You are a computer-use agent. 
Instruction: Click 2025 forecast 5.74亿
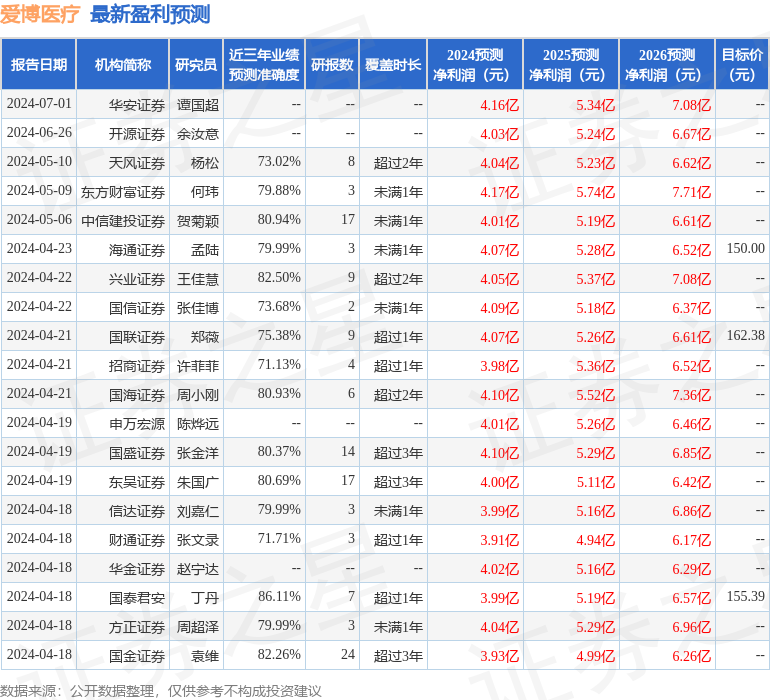[x=596, y=192]
